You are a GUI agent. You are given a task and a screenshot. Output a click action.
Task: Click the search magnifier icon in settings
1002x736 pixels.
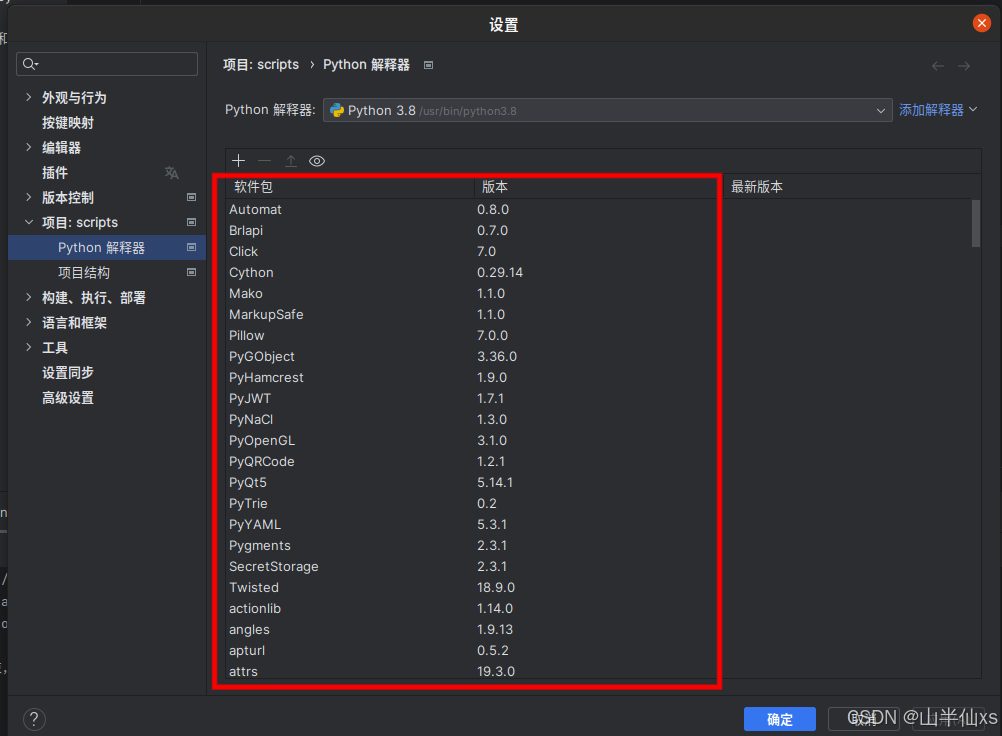click(x=30, y=64)
